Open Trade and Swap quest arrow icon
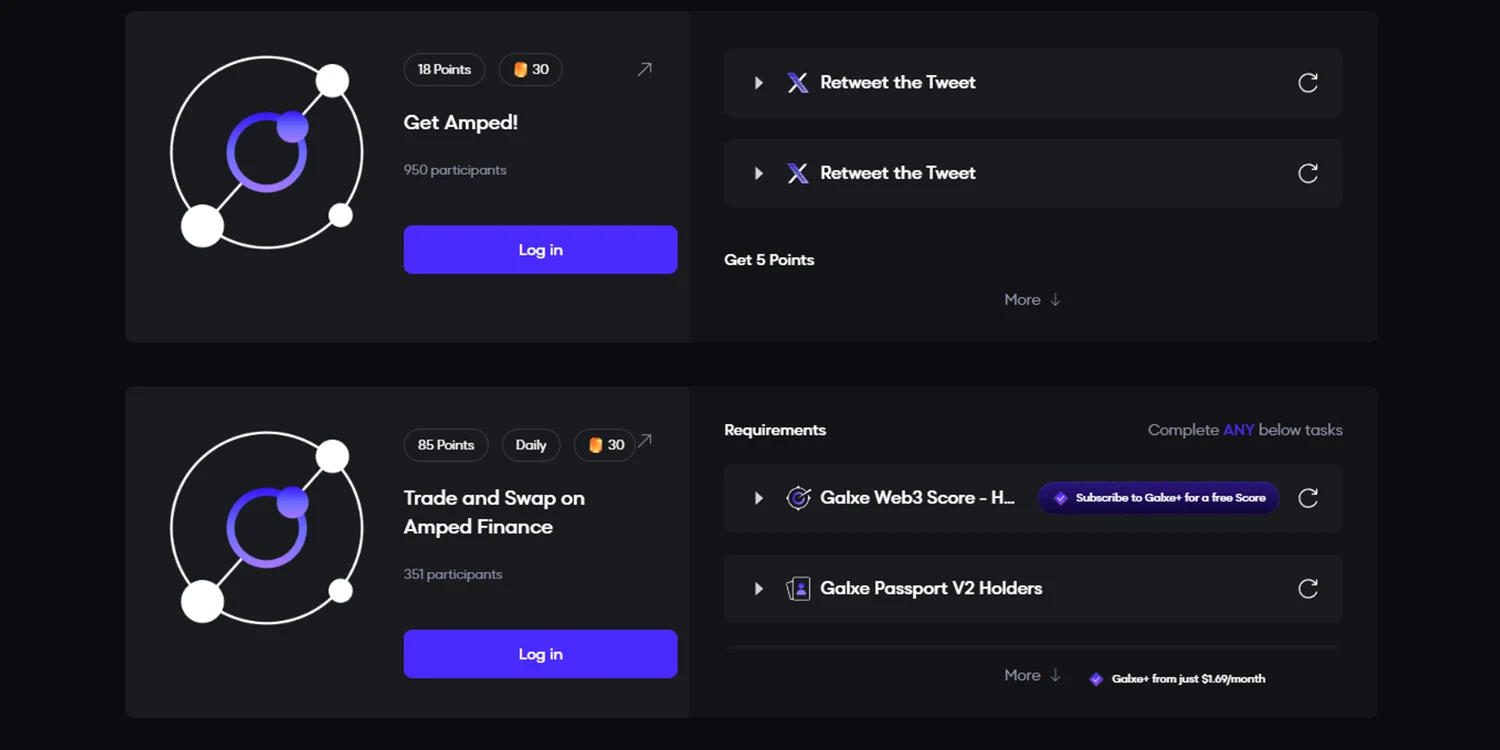 click(645, 440)
